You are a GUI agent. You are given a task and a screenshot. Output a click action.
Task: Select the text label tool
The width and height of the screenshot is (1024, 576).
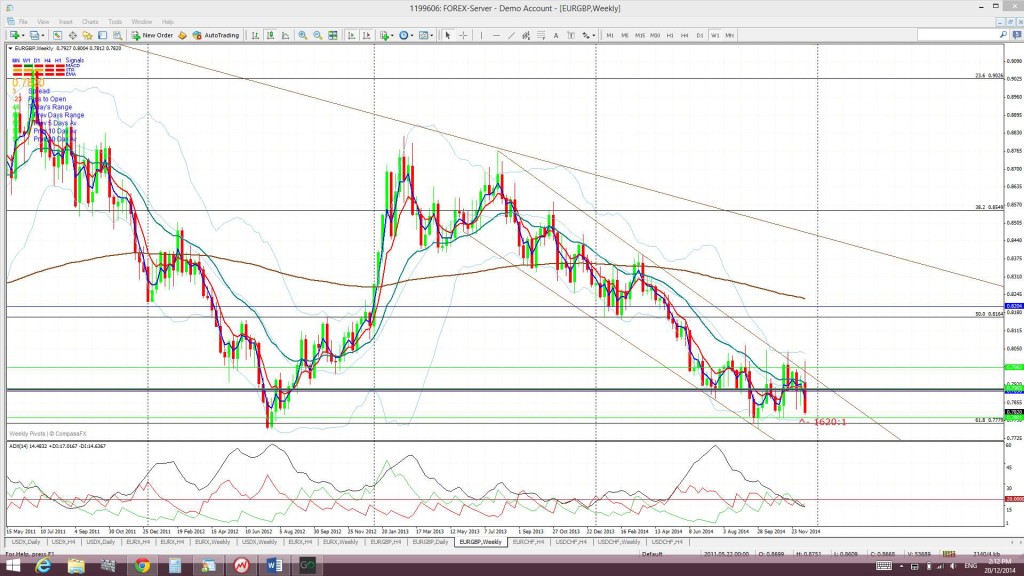pyautogui.click(x=556, y=35)
